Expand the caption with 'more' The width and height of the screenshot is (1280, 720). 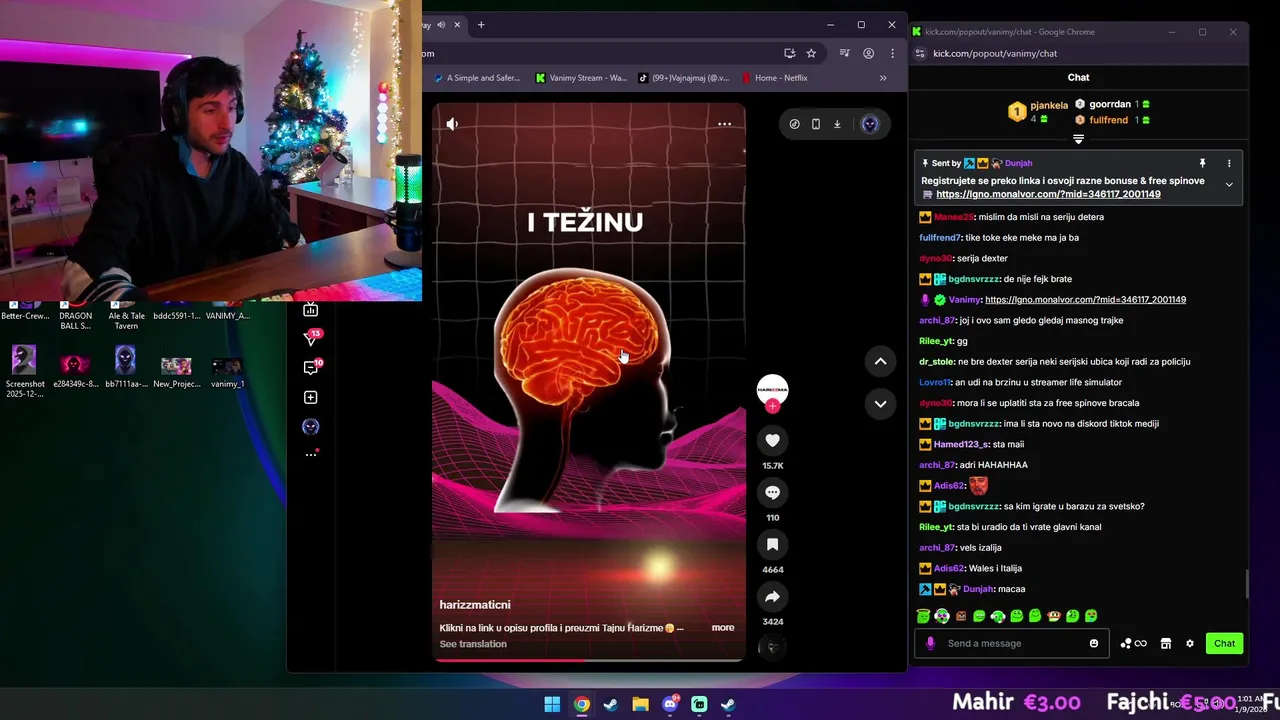point(723,628)
